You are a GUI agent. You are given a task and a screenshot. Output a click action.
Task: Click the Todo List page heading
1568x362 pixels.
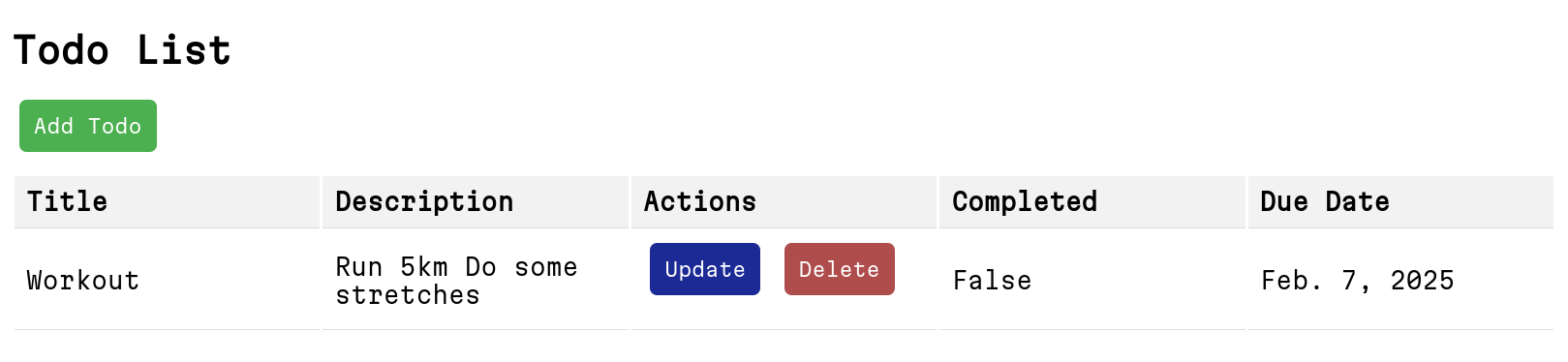(x=122, y=50)
